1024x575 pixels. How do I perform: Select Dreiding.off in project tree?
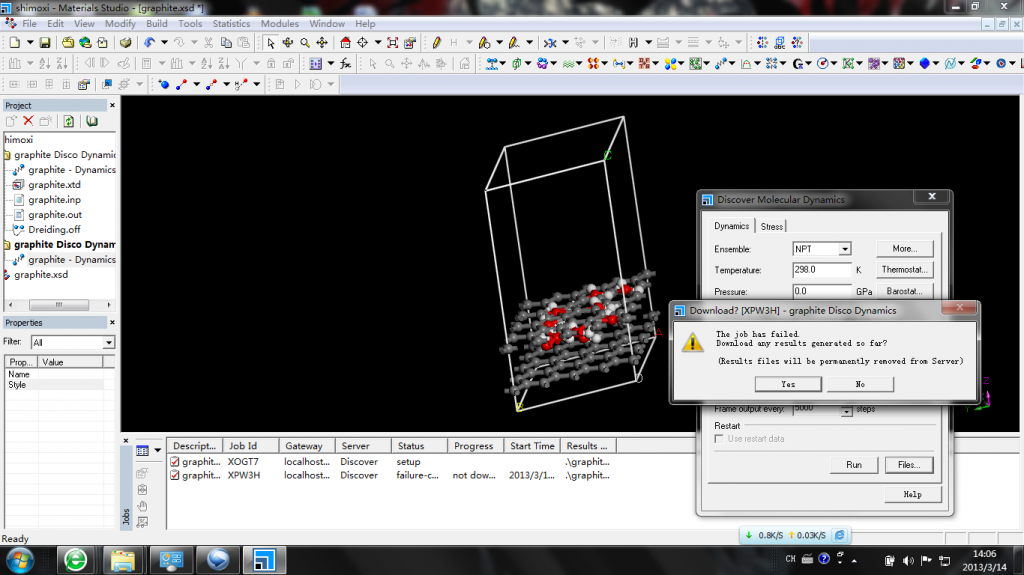tap(54, 229)
